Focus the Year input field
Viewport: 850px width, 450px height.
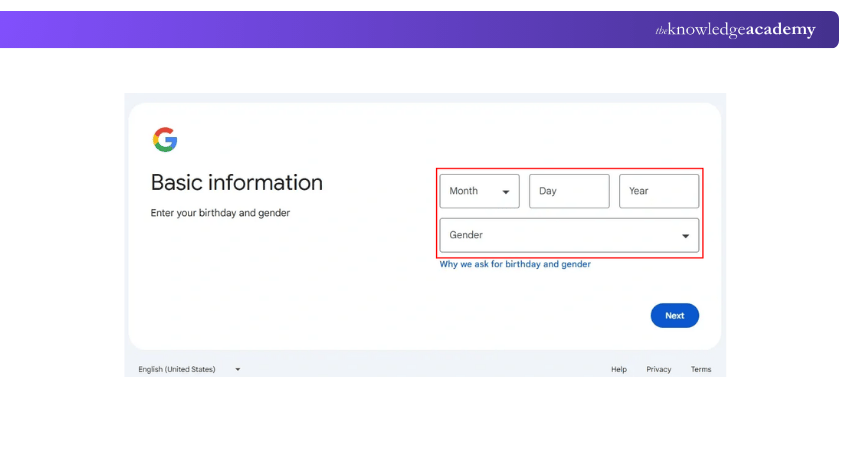[659, 191]
